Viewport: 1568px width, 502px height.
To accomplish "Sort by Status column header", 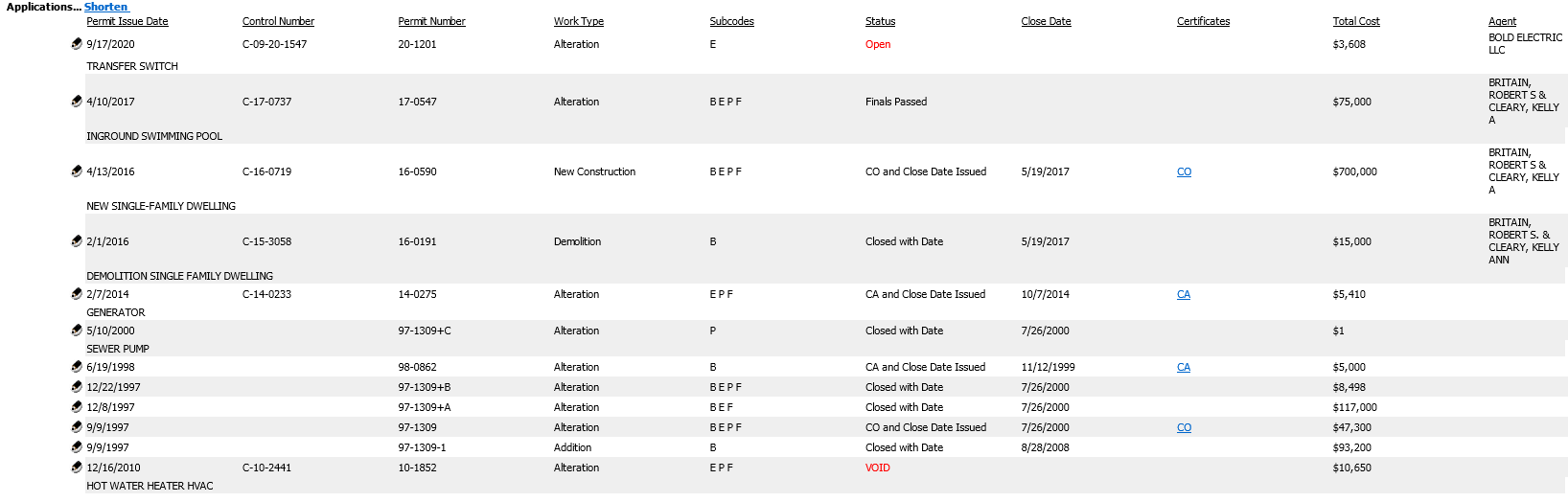I will (880, 21).
